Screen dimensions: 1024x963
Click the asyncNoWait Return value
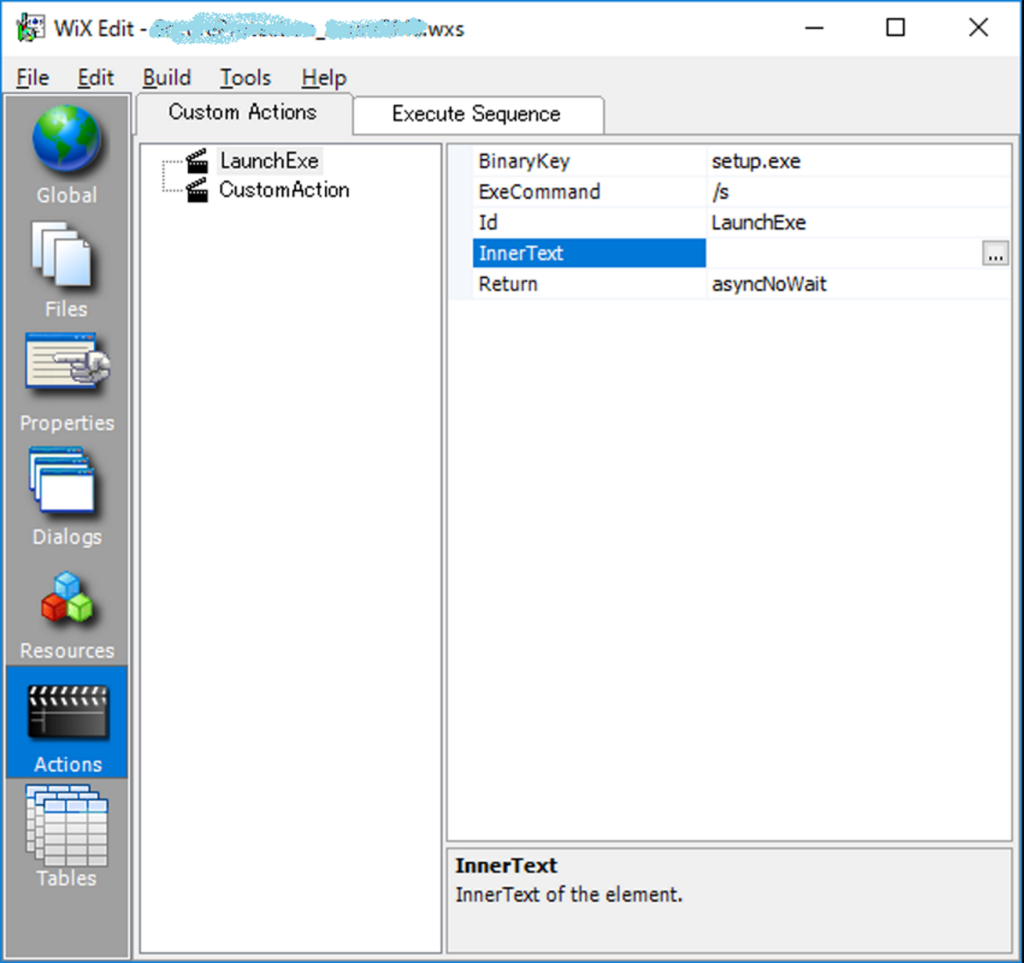(859, 284)
